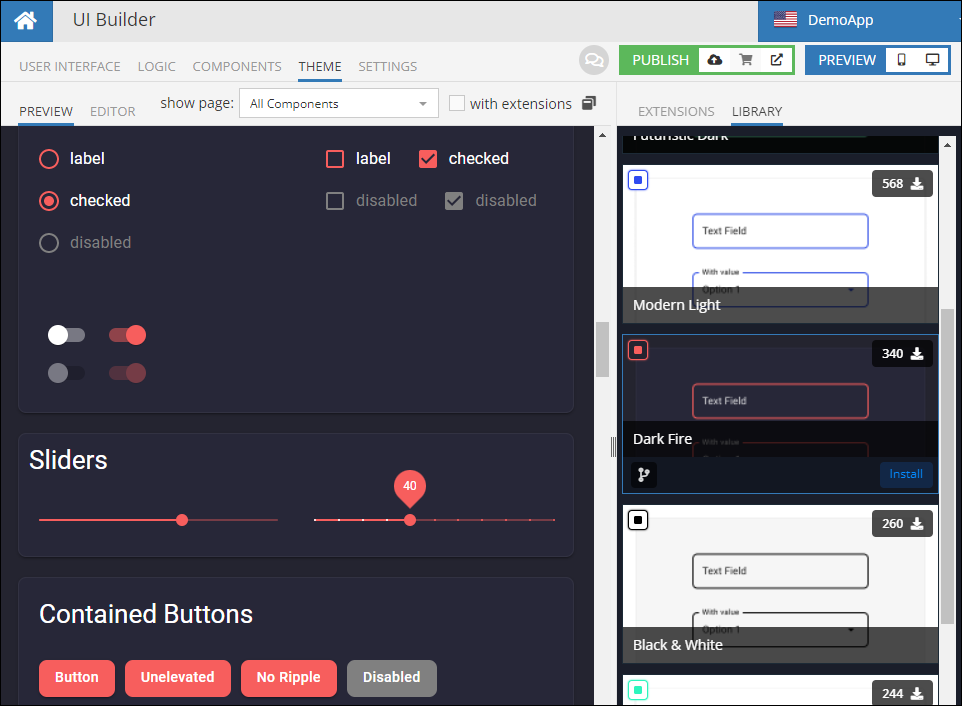Image resolution: width=962 pixels, height=706 pixels.
Task: Click the Contained Buttons heading
Action: tap(146, 614)
